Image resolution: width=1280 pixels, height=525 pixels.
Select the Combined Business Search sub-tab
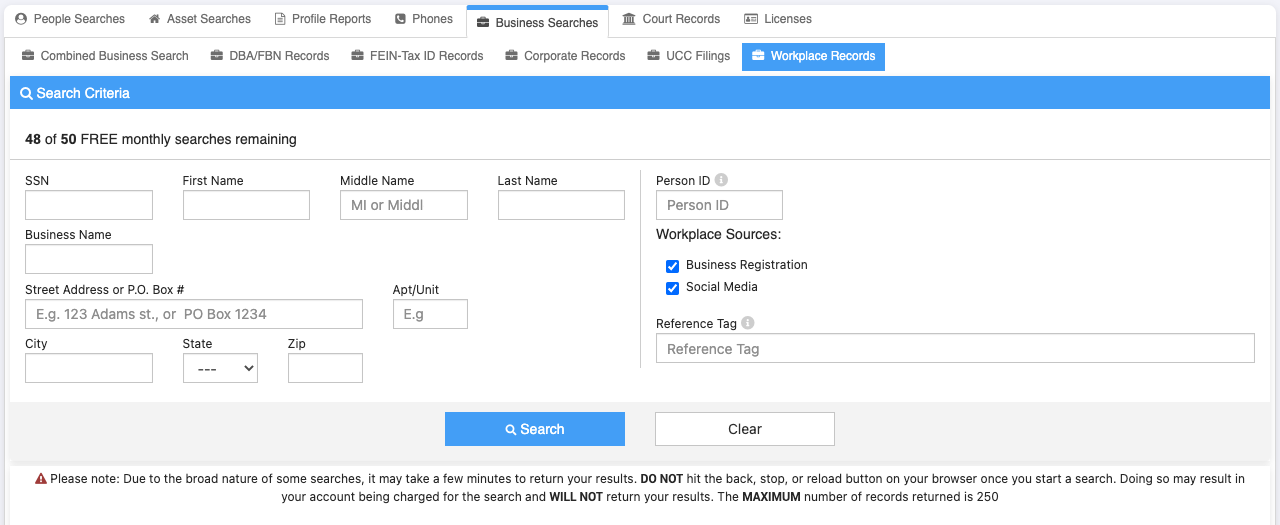[105, 56]
